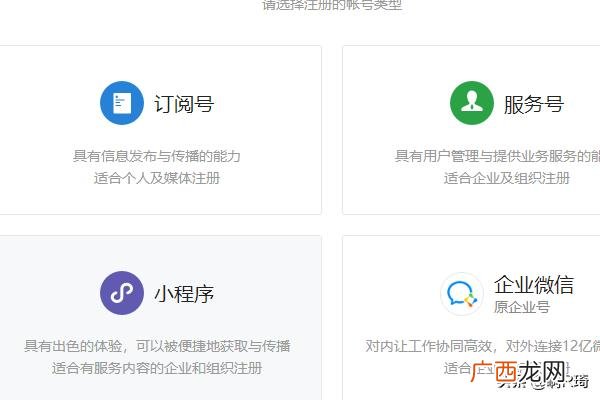Click text 适合企业及组织注册
600x400 pixels.
(x=507, y=178)
